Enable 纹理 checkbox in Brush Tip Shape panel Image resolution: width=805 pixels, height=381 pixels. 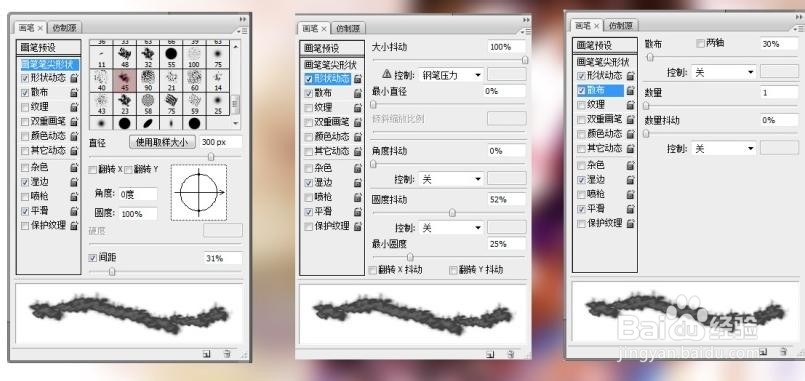25,107
